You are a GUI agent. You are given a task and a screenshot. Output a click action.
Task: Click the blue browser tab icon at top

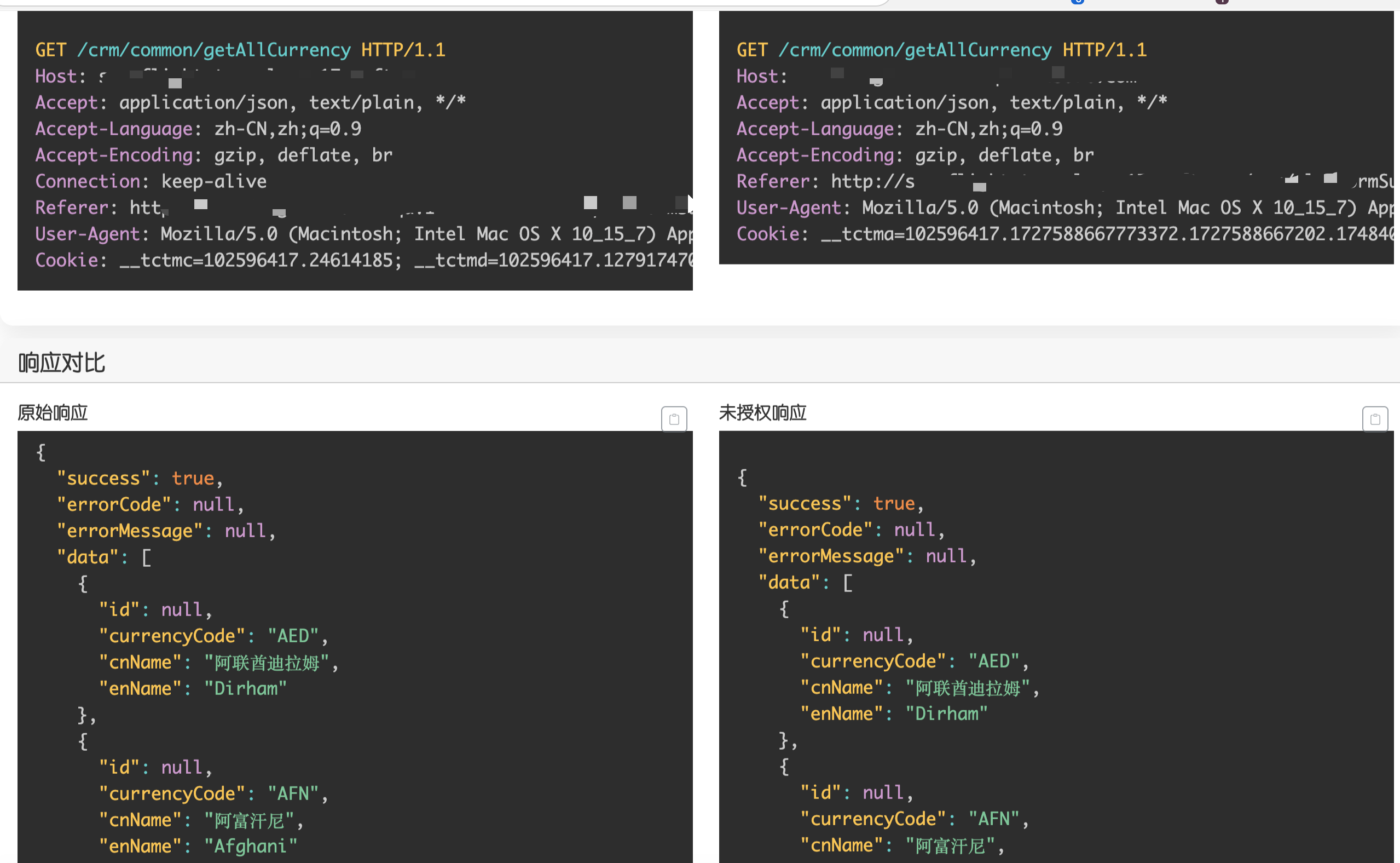coord(1077,2)
